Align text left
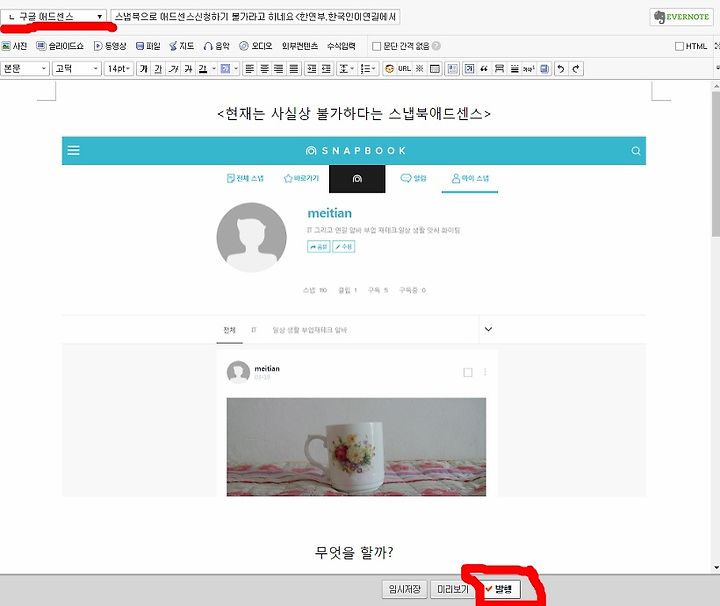The image size is (720, 606). click(249, 69)
